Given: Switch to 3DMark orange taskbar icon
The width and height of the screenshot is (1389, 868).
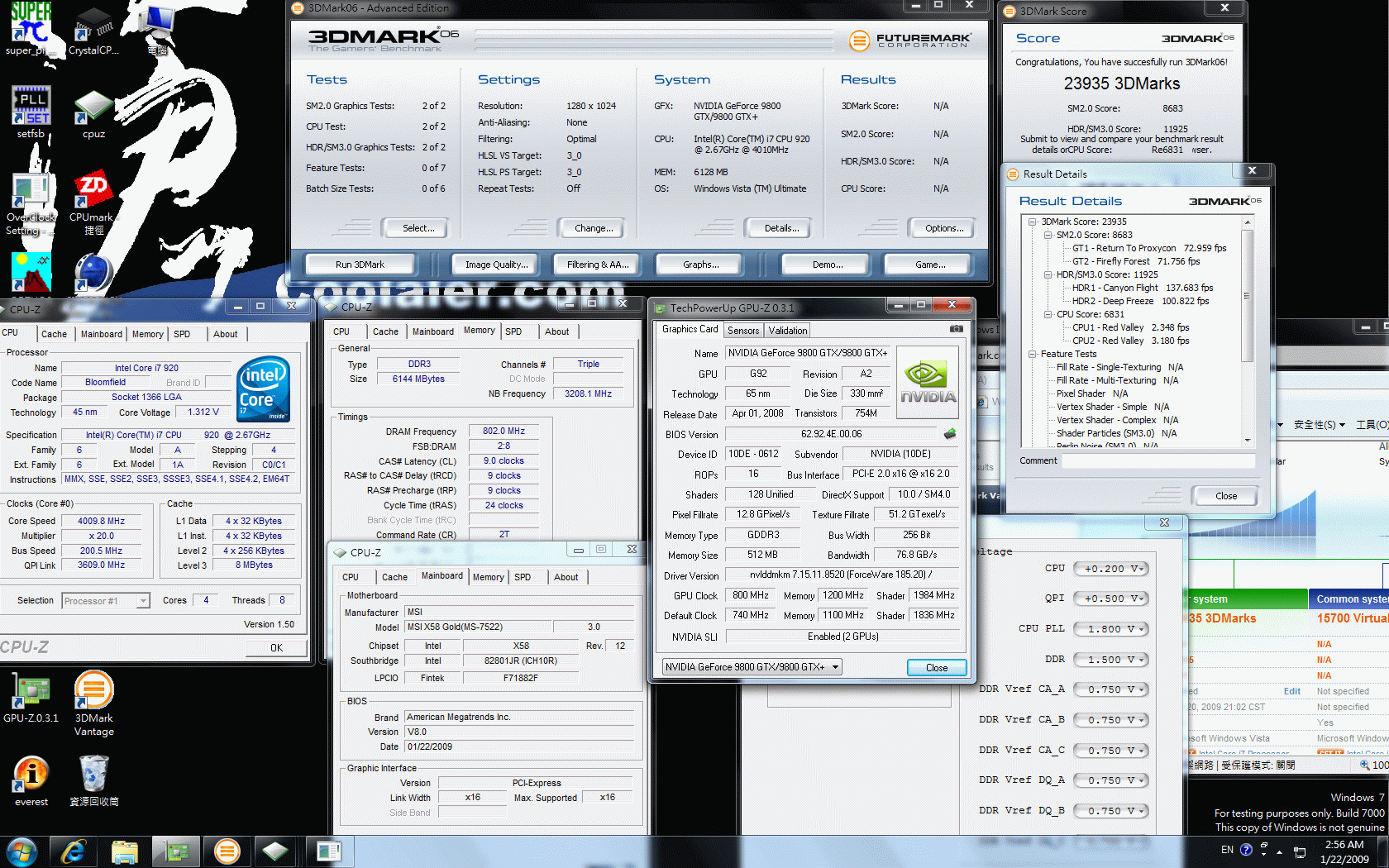Looking at the screenshot, I should (227, 851).
